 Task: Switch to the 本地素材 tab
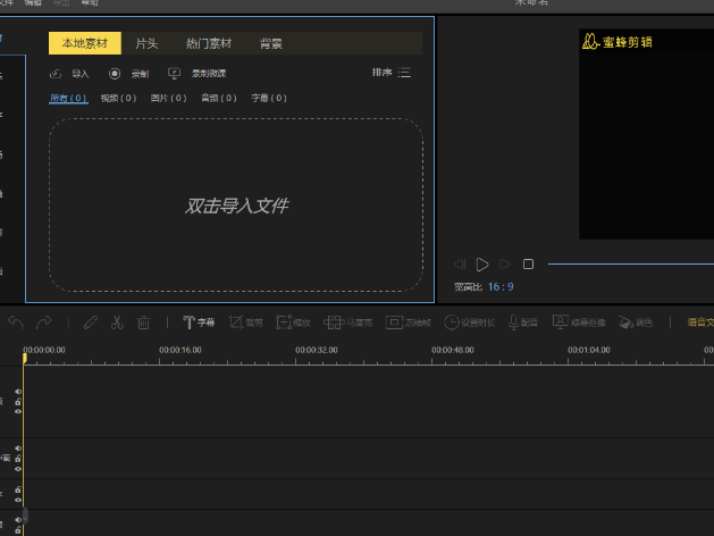coord(85,43)
